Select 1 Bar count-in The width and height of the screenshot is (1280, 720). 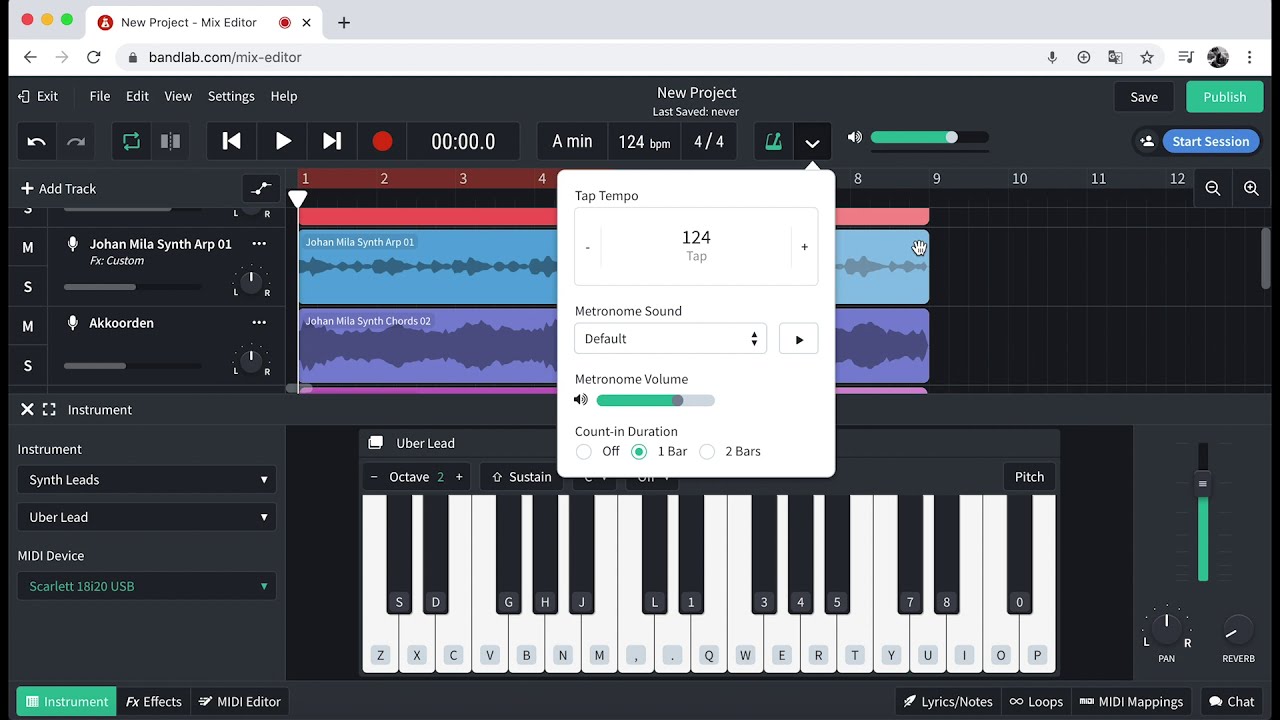tap(639, 452)
